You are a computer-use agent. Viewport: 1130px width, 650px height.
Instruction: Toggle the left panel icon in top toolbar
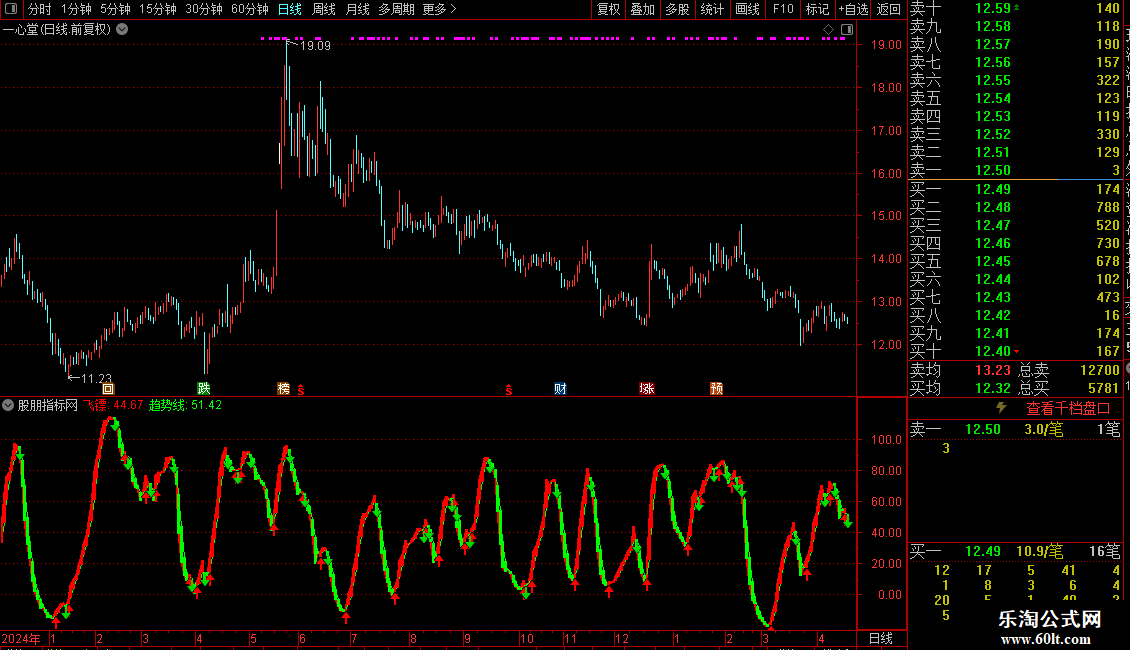coord(11,9)
